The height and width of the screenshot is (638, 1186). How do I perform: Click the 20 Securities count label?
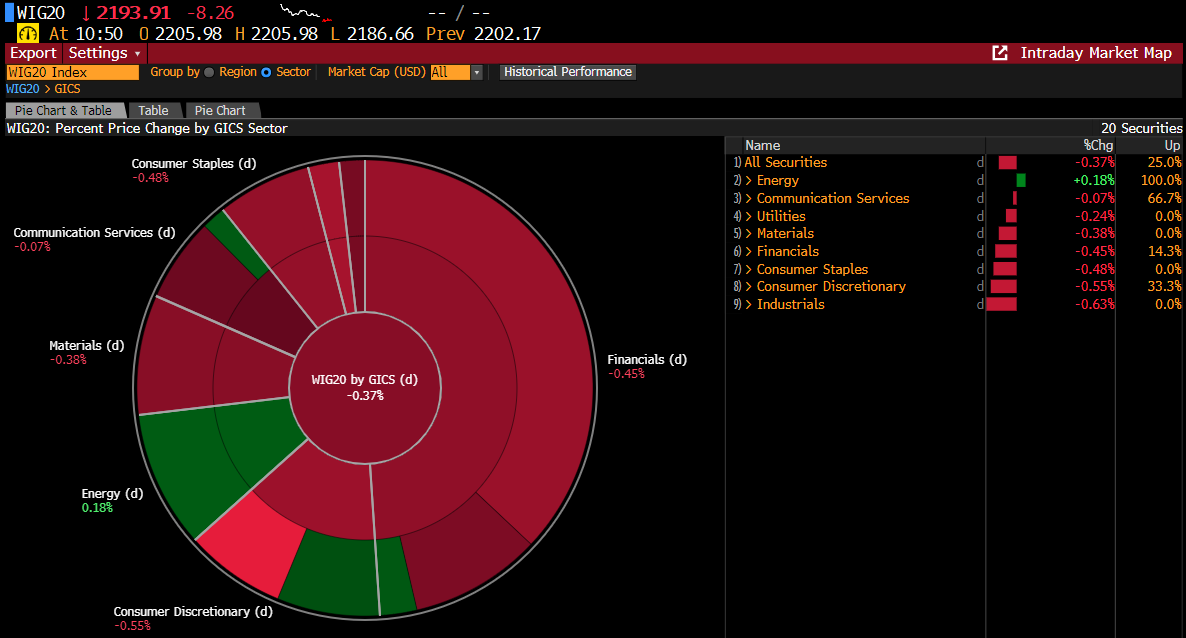pyautogui.click(x=1141, y=128)
